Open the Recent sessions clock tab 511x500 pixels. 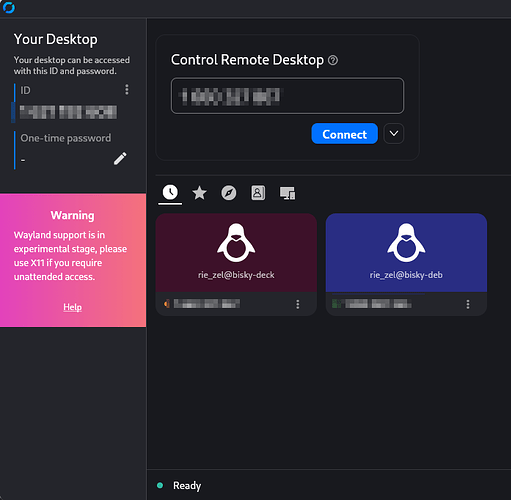tap(170, 192)
